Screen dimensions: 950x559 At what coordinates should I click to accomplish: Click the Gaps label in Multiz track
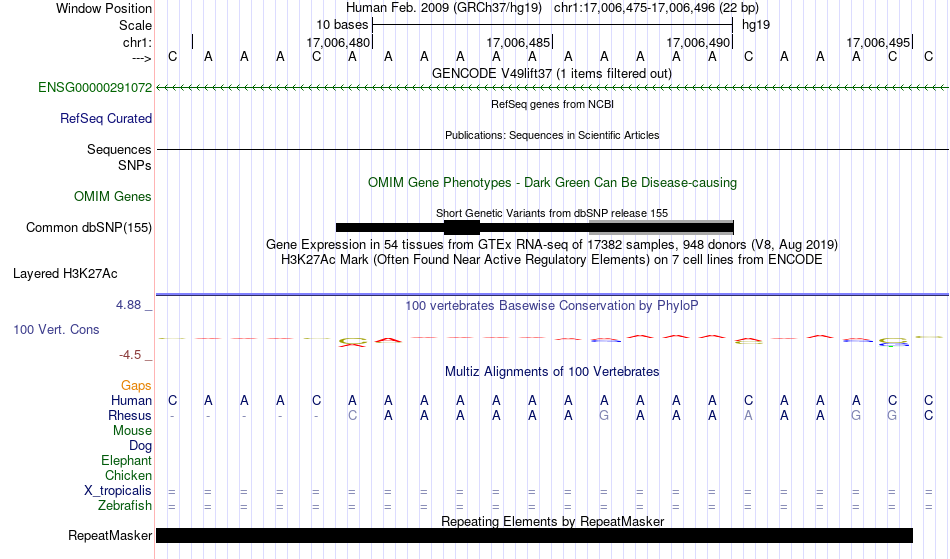(136, 386)
